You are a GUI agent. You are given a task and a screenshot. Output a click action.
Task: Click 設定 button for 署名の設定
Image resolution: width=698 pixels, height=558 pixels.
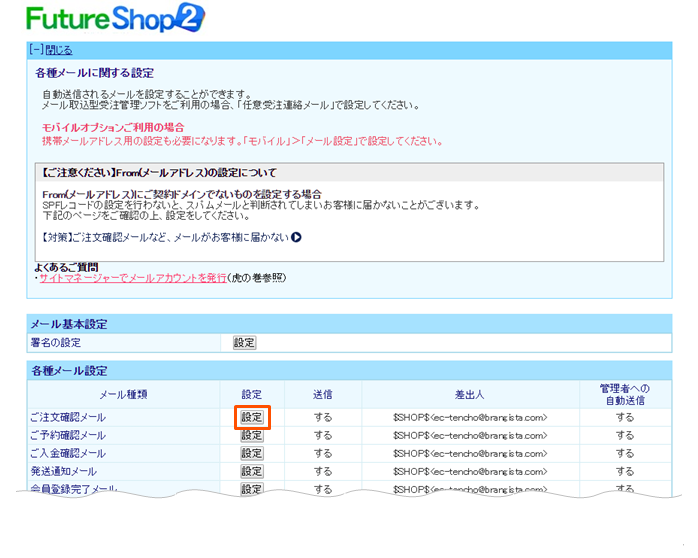click(x=244, y=342)
